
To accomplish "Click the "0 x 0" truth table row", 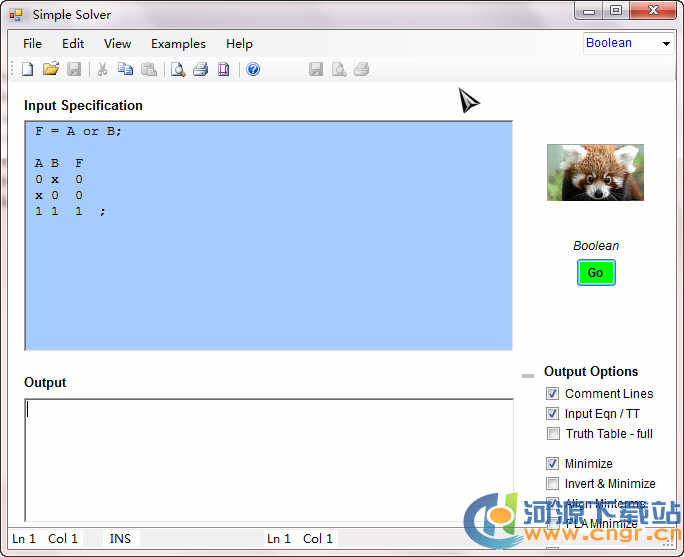I will 58,179.
